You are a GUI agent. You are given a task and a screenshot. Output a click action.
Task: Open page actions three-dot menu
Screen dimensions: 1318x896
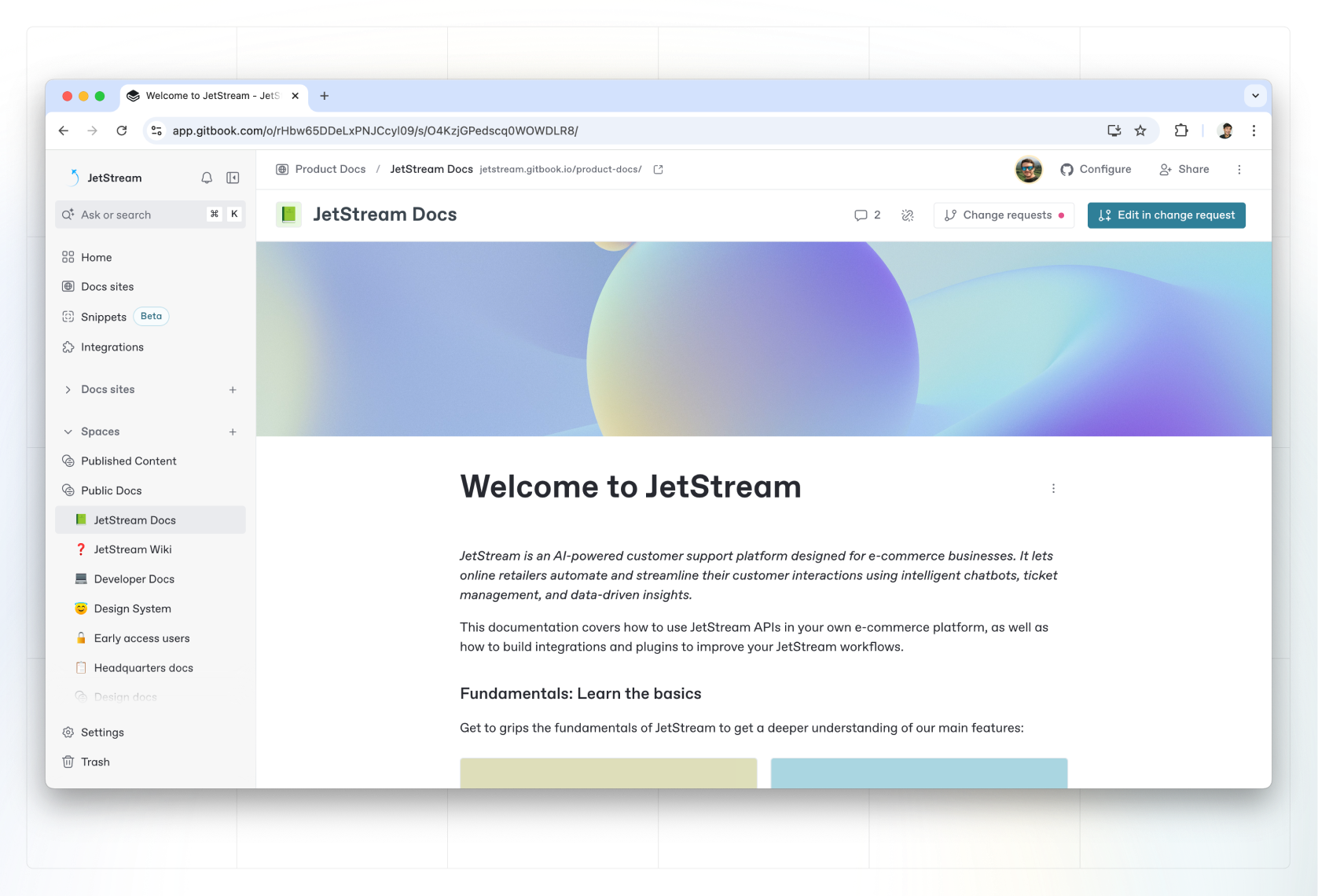[x=1053, y=488]
